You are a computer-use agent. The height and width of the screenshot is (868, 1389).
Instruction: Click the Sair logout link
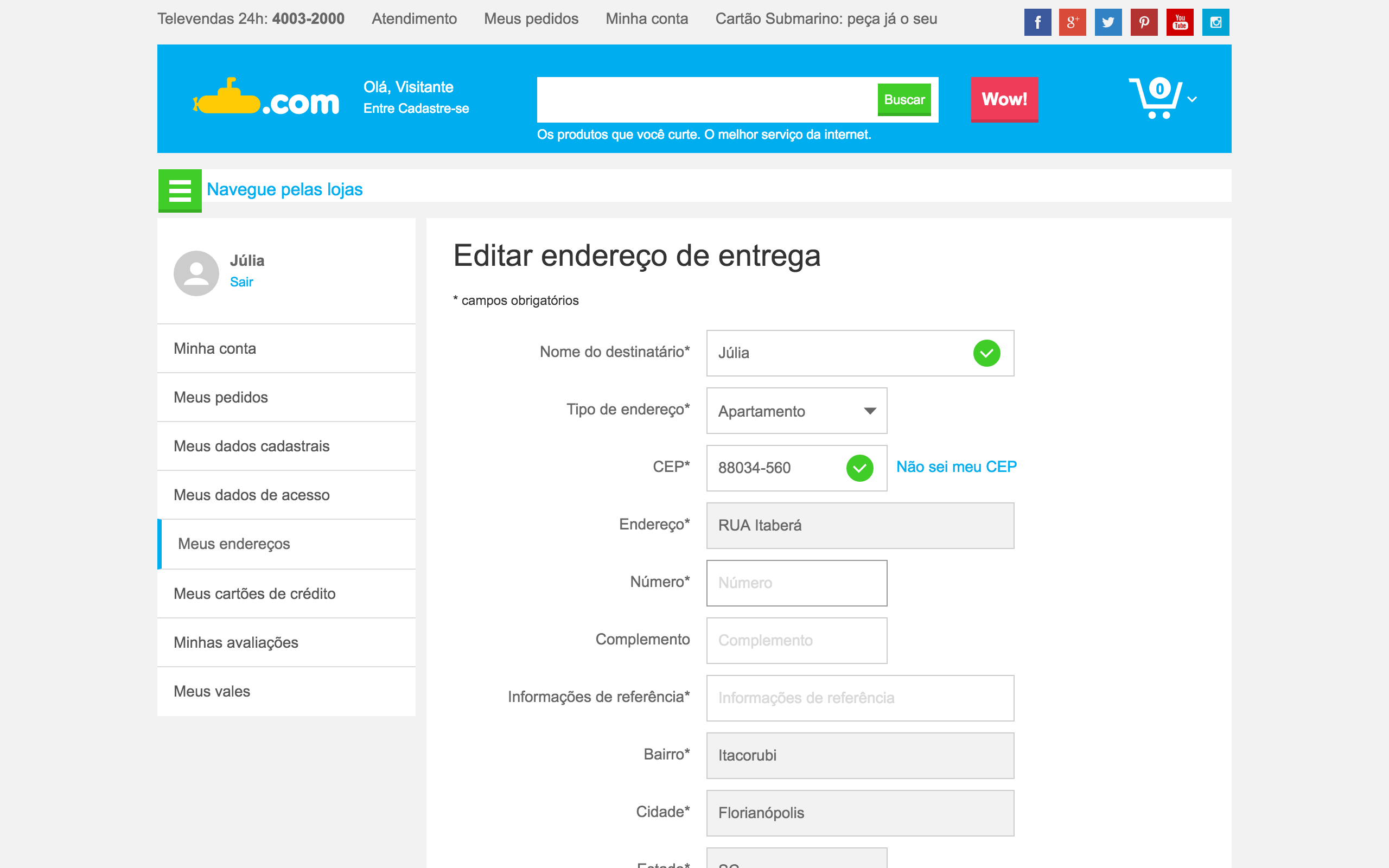click(241, 282)
